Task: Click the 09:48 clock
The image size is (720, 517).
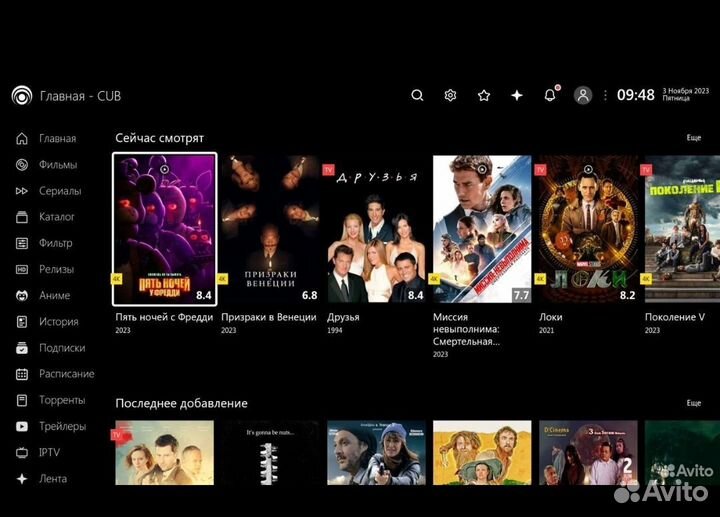Action: 636,95
